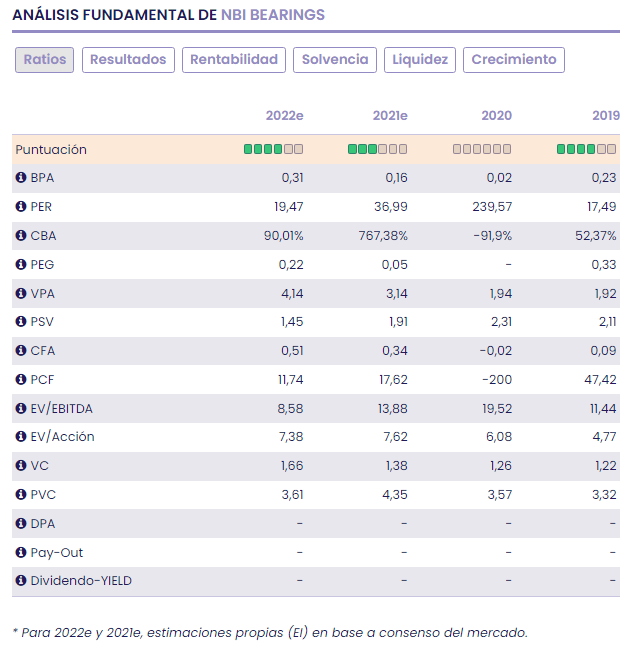Click the PCF value 47,42
Viewport: 630px width, 650px height.
(600, 380)
